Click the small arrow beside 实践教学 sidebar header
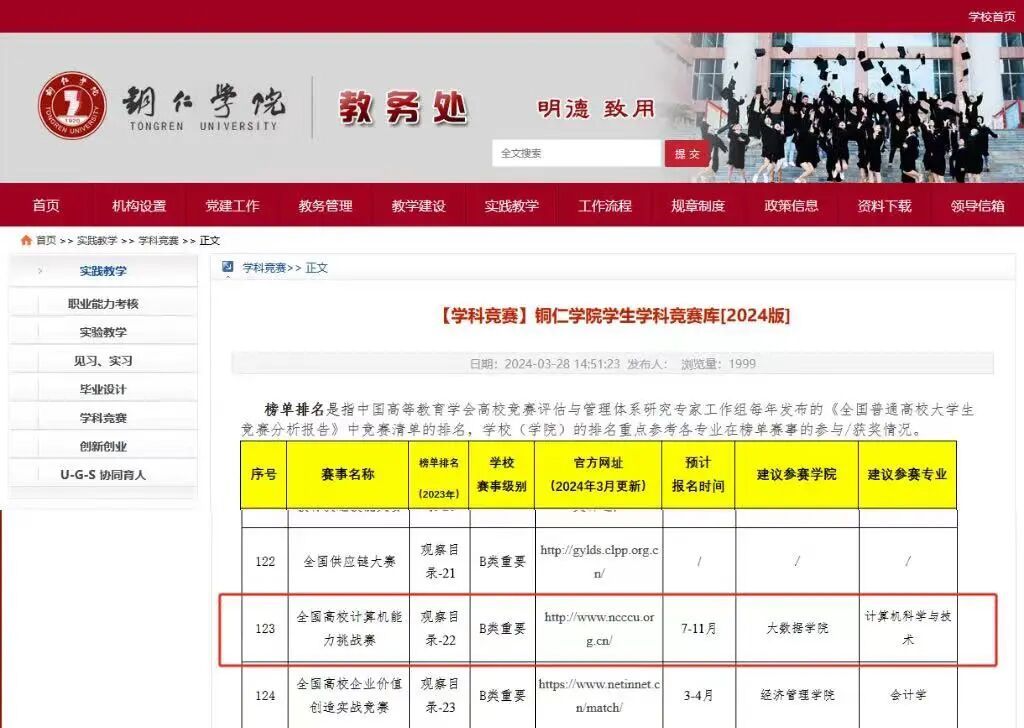This screenshot has height=728, width=1024. pyautogui.click(x=40, y=270)
